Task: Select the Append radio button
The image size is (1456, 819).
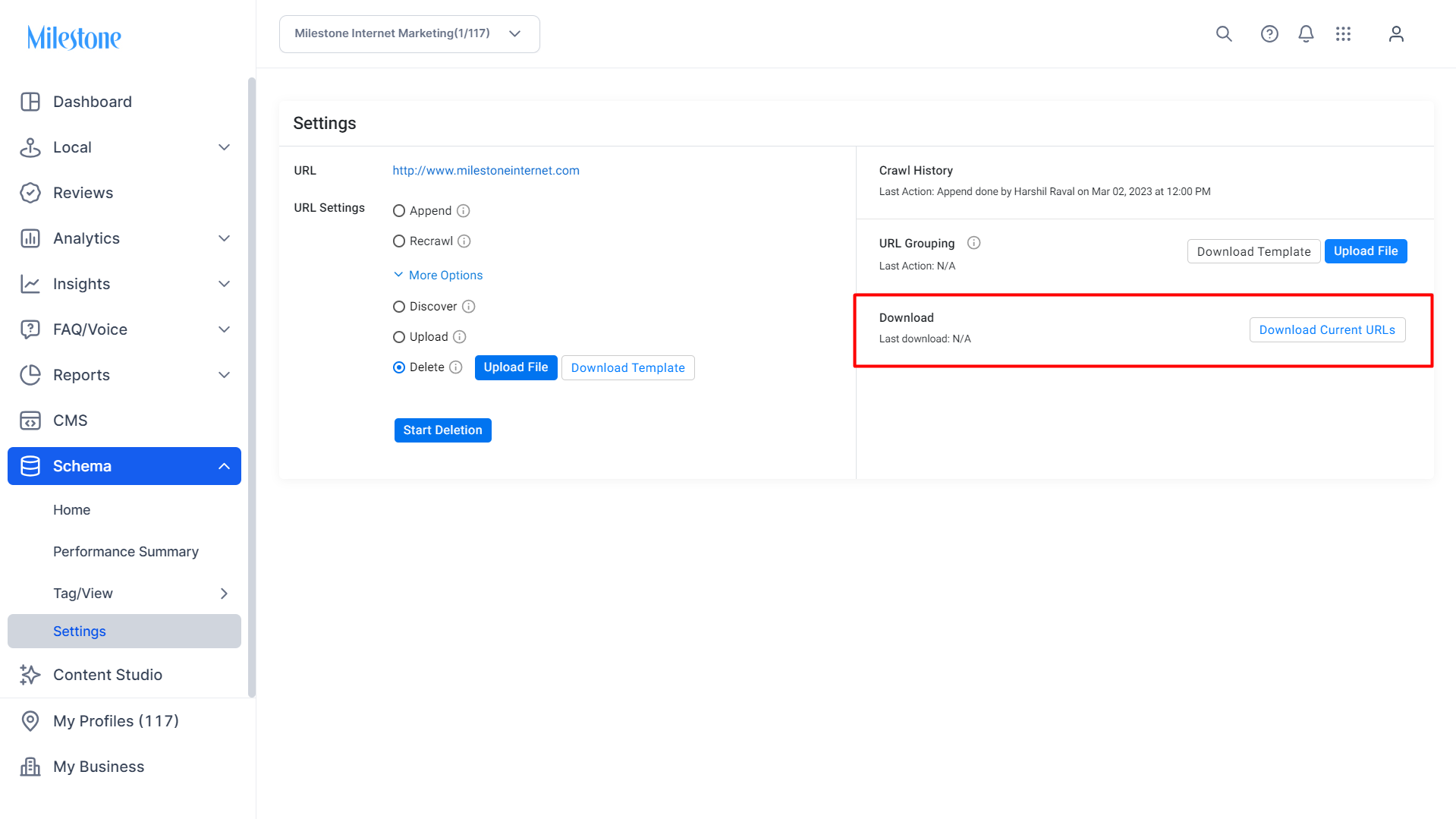Action: tap(399, 211)
